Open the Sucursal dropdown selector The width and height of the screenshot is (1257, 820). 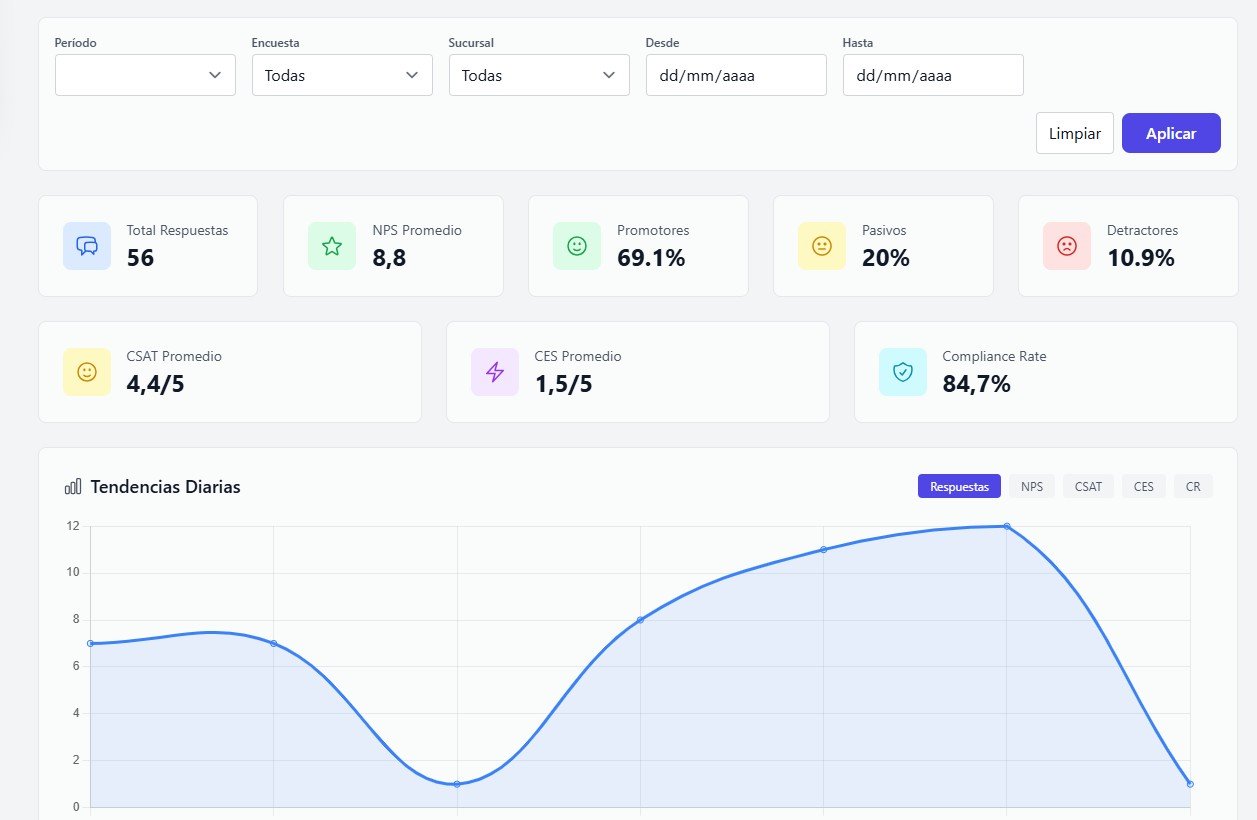point(539,75)
